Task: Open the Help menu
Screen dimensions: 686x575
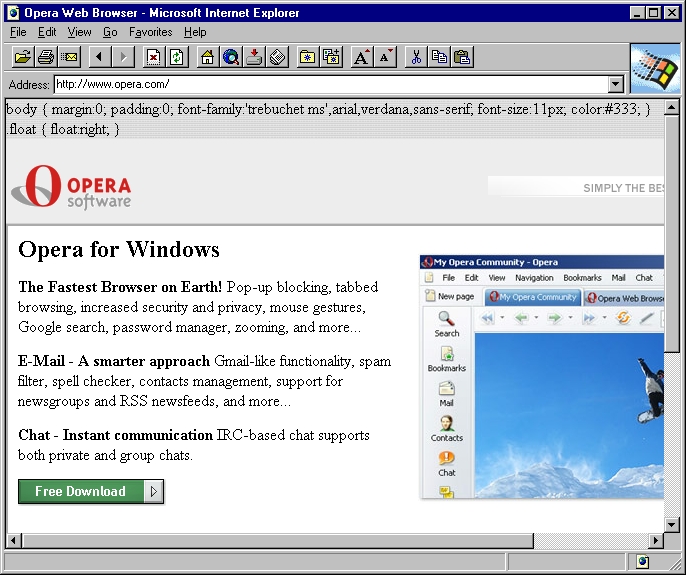Action: [x=195, y=32]
